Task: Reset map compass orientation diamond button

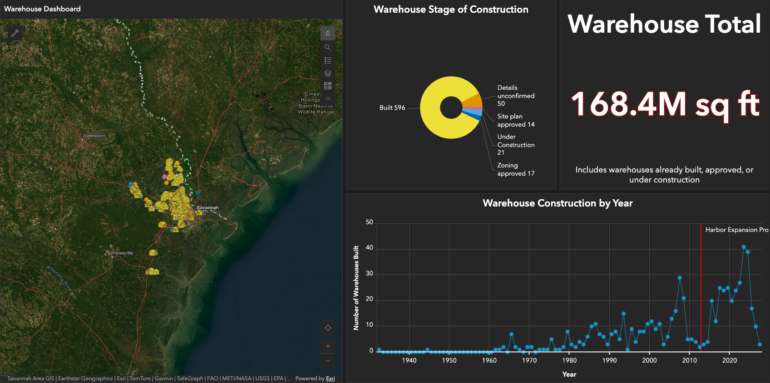Action: tap(328, 328)
